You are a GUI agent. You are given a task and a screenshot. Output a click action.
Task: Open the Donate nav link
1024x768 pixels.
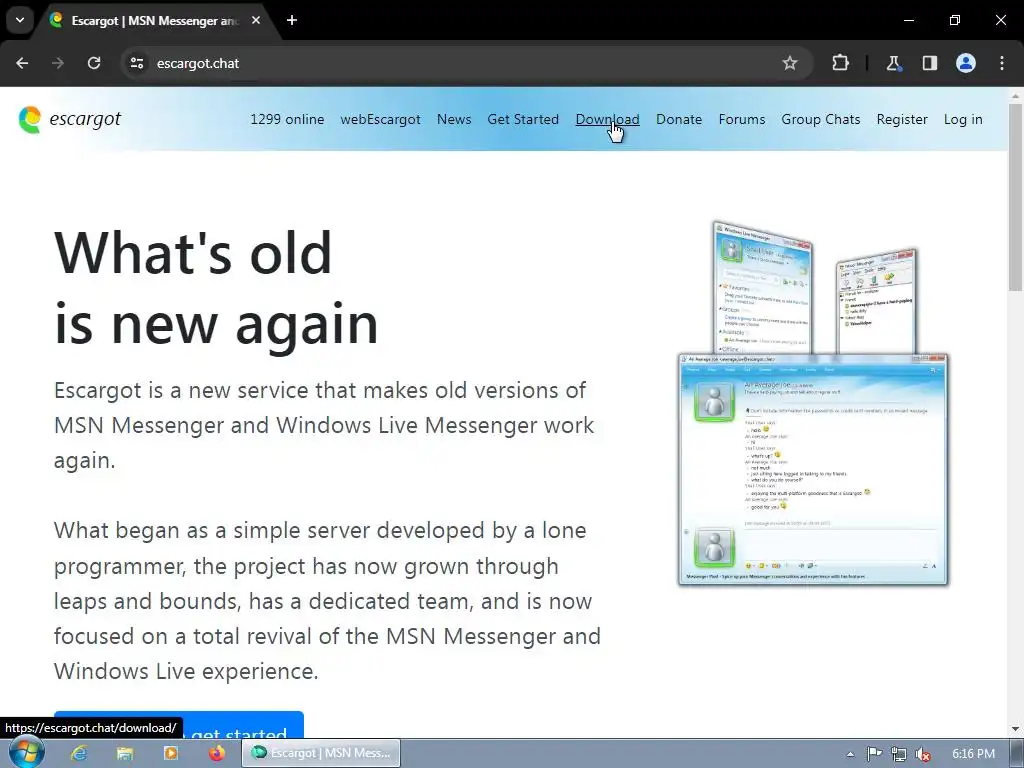point(679,120)
